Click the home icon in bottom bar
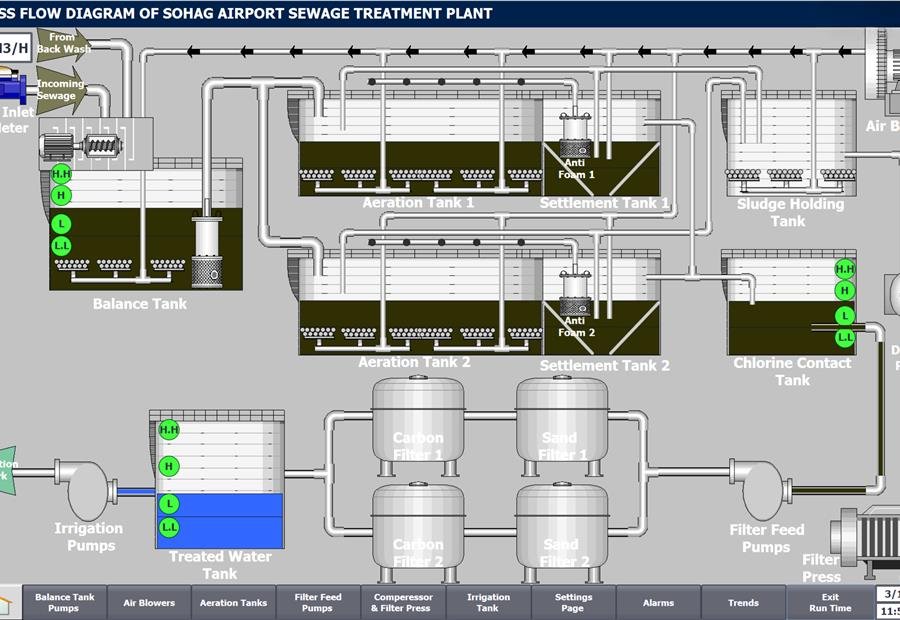900x620 pixels. 7,604
